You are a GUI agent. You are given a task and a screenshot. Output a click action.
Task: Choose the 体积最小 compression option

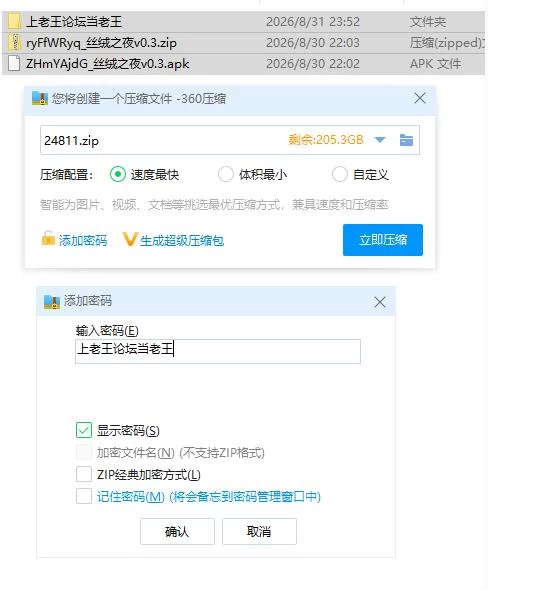[x=226, y=174]
